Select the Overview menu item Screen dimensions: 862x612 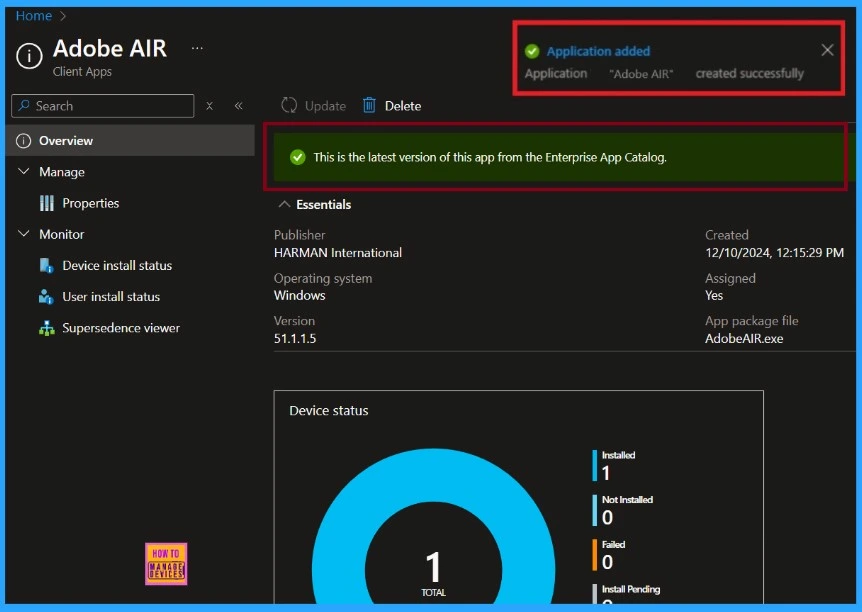coord(130,141)
